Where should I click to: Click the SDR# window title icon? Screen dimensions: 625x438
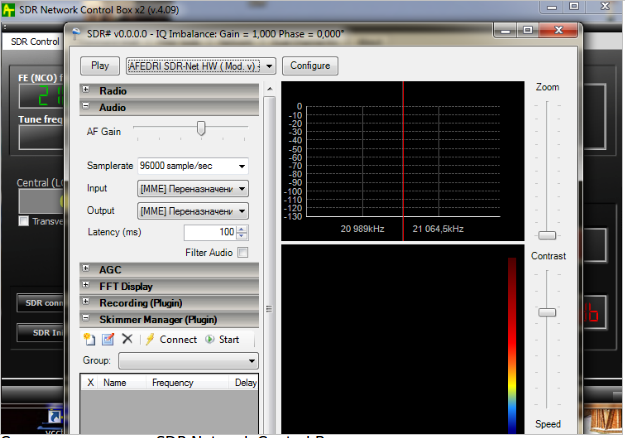click(x=76, y=33)
